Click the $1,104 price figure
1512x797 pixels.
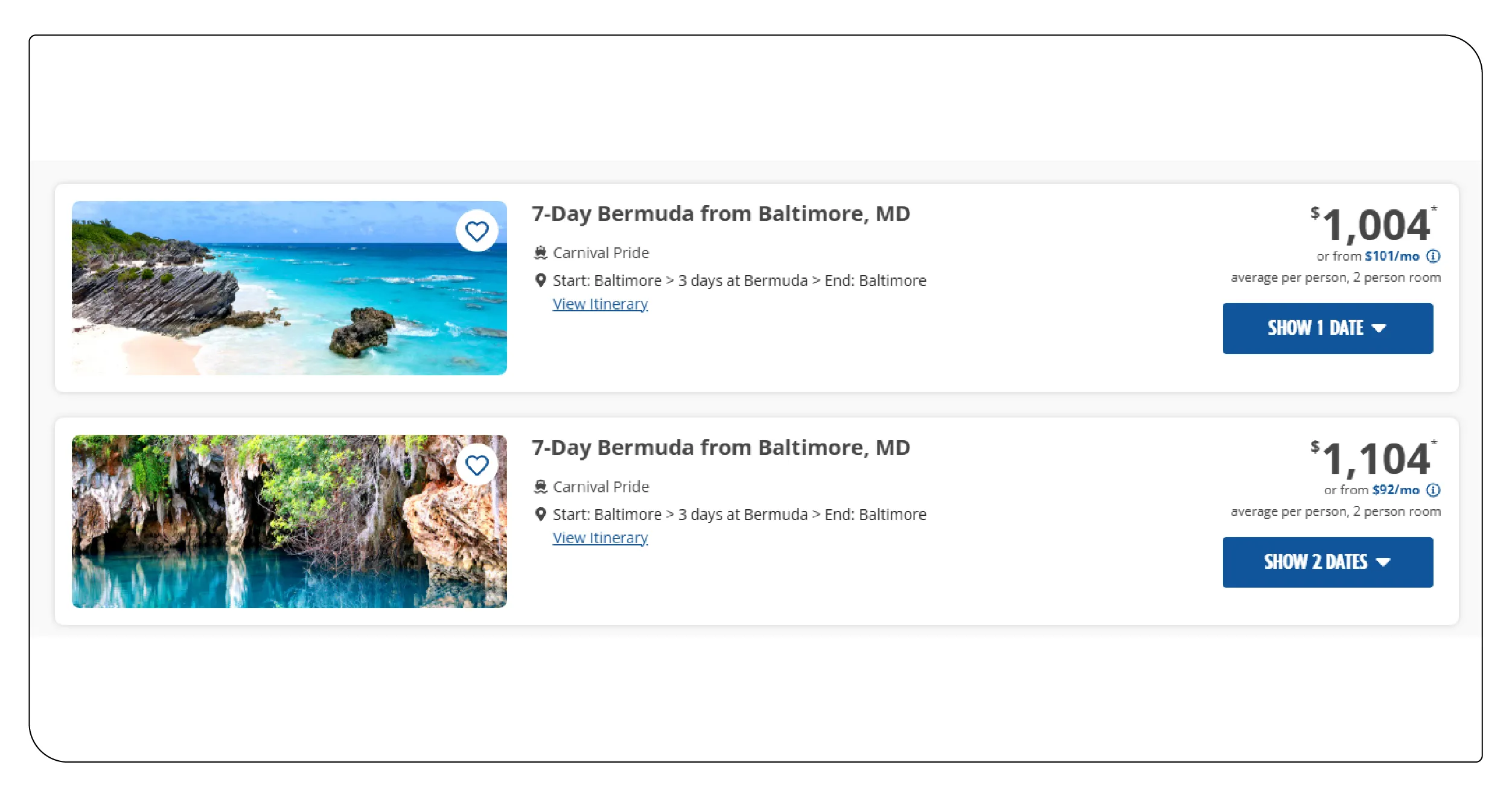(x=1375, y=459)
